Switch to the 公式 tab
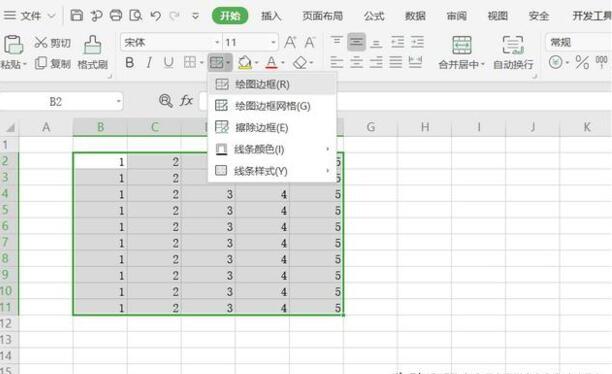Screen dimensions: 612x374 click(374, 16)
